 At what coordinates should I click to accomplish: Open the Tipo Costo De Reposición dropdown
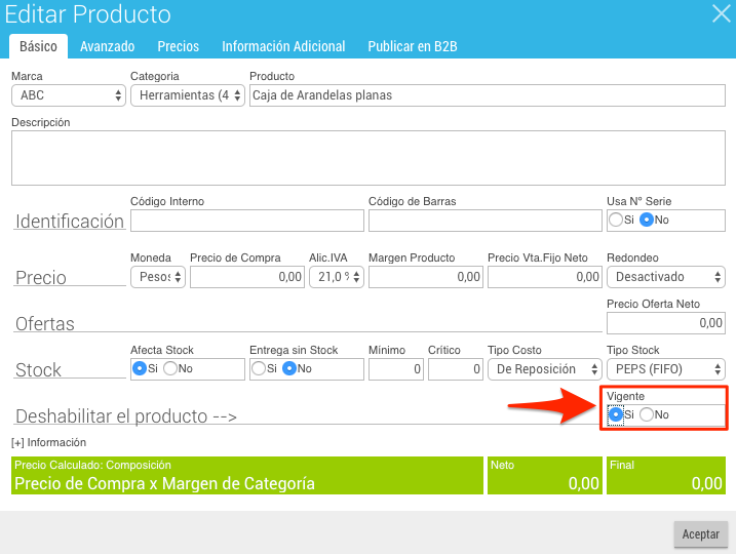pos(544,369)
